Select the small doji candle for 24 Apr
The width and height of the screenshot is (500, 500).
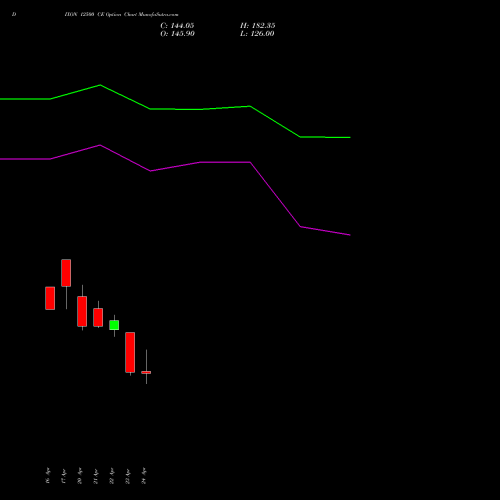point(146,372)
